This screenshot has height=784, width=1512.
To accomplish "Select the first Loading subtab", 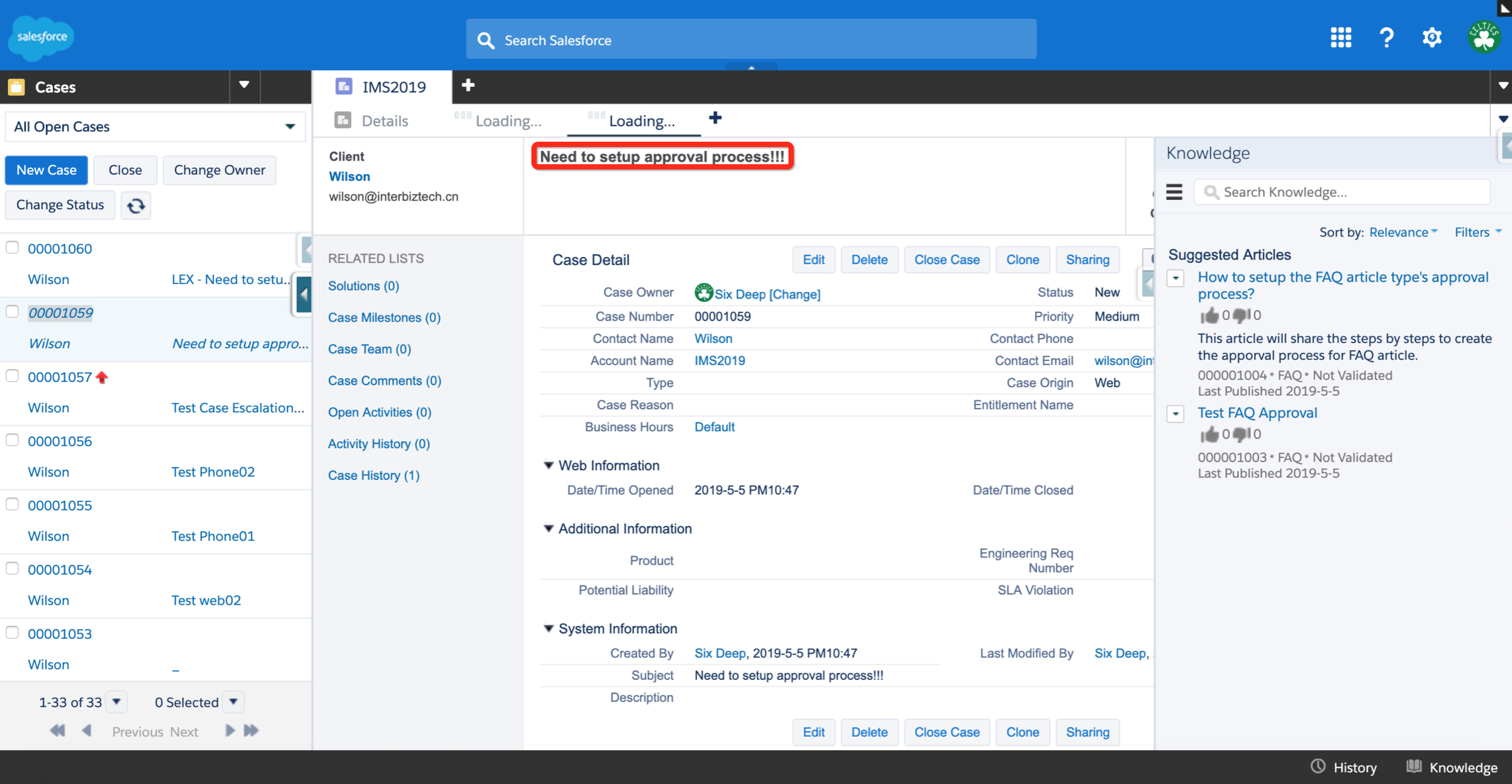I will (x=498, y=121).
